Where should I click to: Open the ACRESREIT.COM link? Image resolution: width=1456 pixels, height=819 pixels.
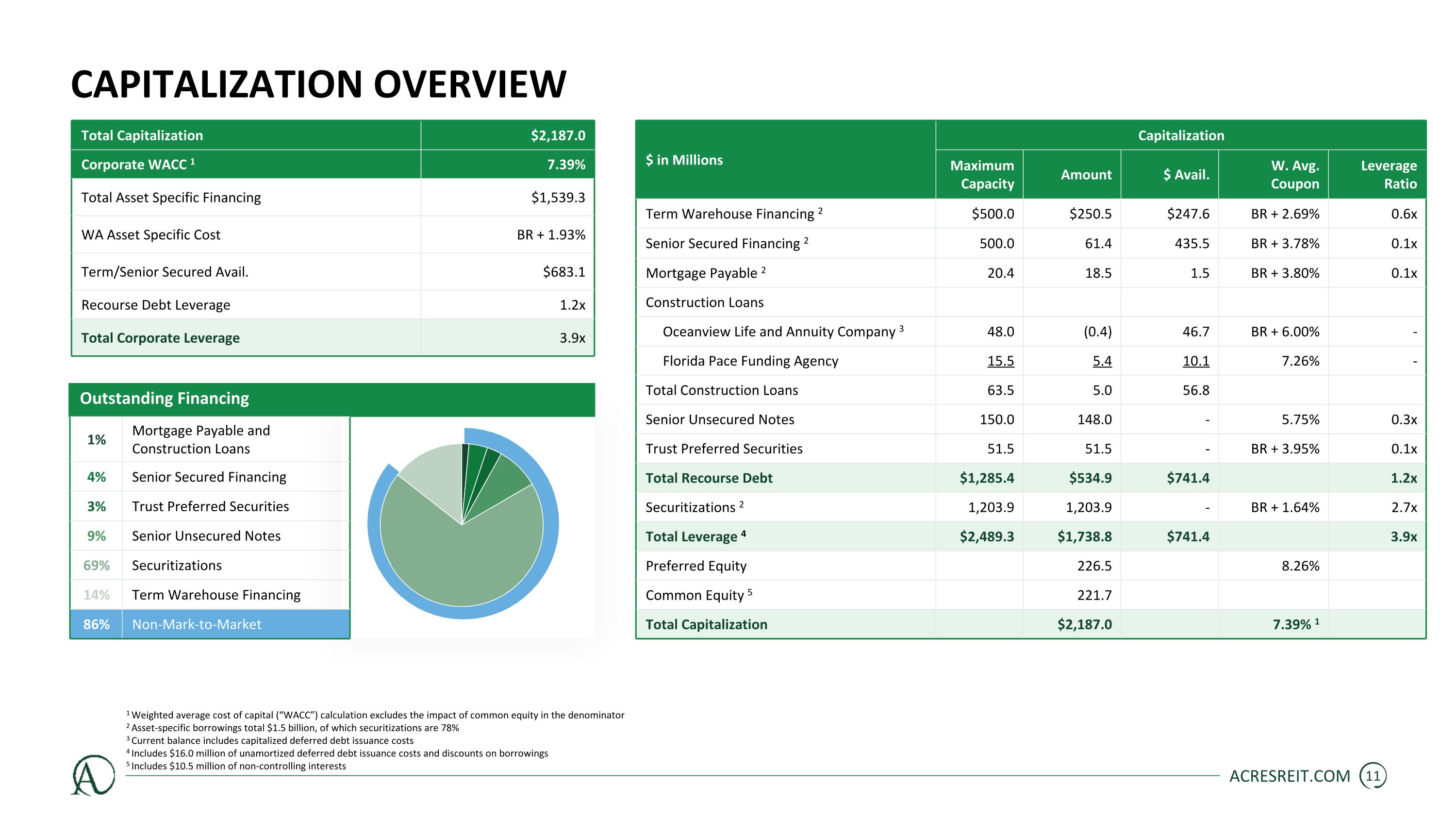pyautogui.click(x=1289, y=776)
